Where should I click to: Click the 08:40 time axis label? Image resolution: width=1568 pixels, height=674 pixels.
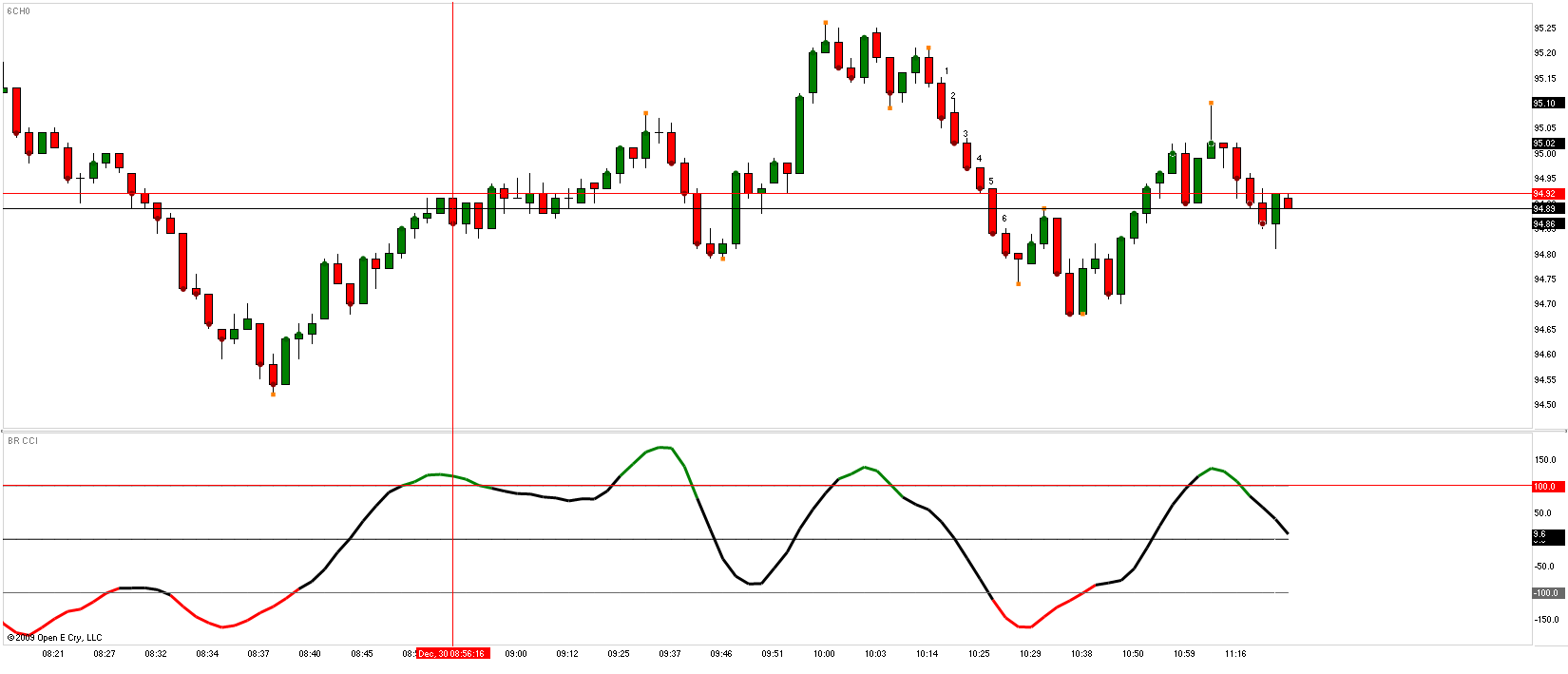coord(310,654)
